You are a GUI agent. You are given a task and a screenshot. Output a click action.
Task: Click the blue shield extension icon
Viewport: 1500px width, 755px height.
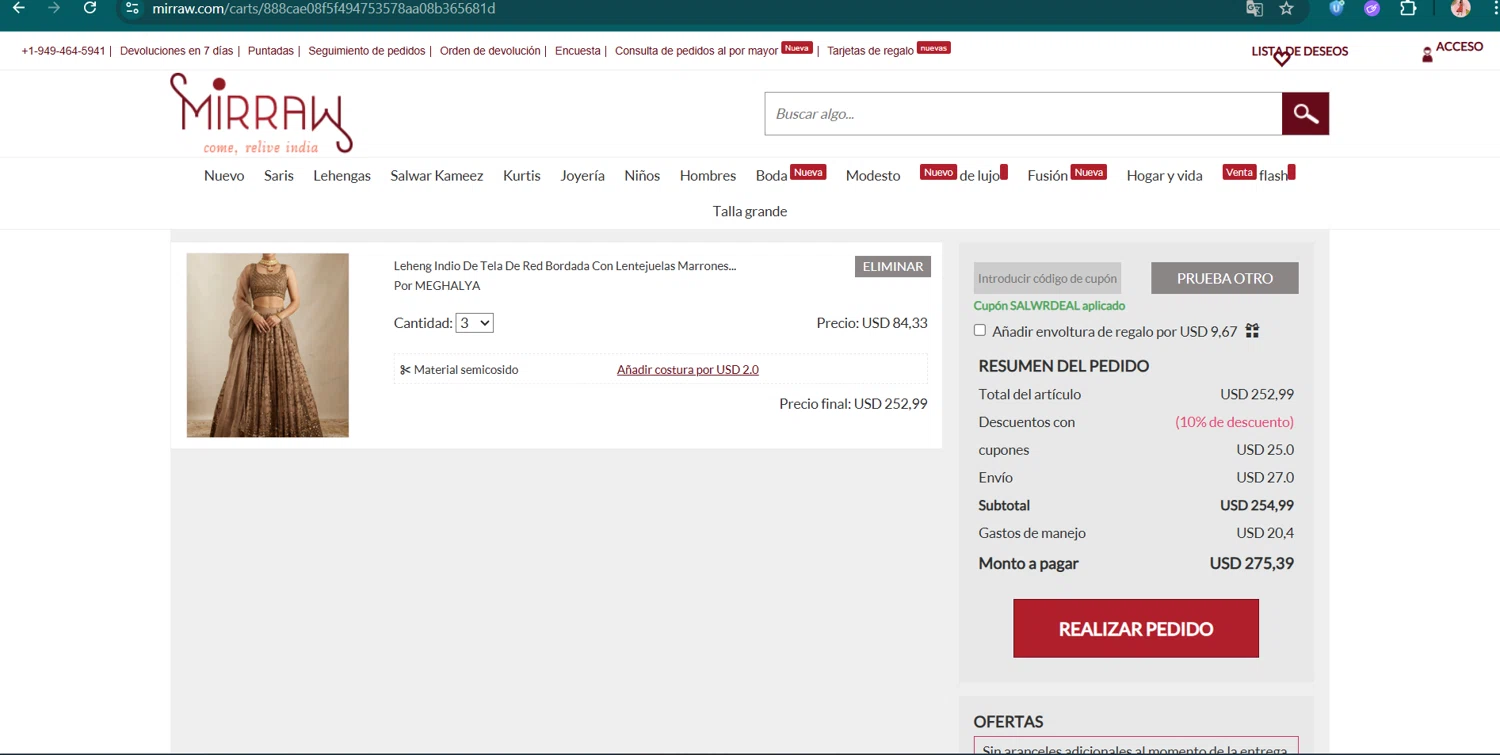[x=1337, y=8]
